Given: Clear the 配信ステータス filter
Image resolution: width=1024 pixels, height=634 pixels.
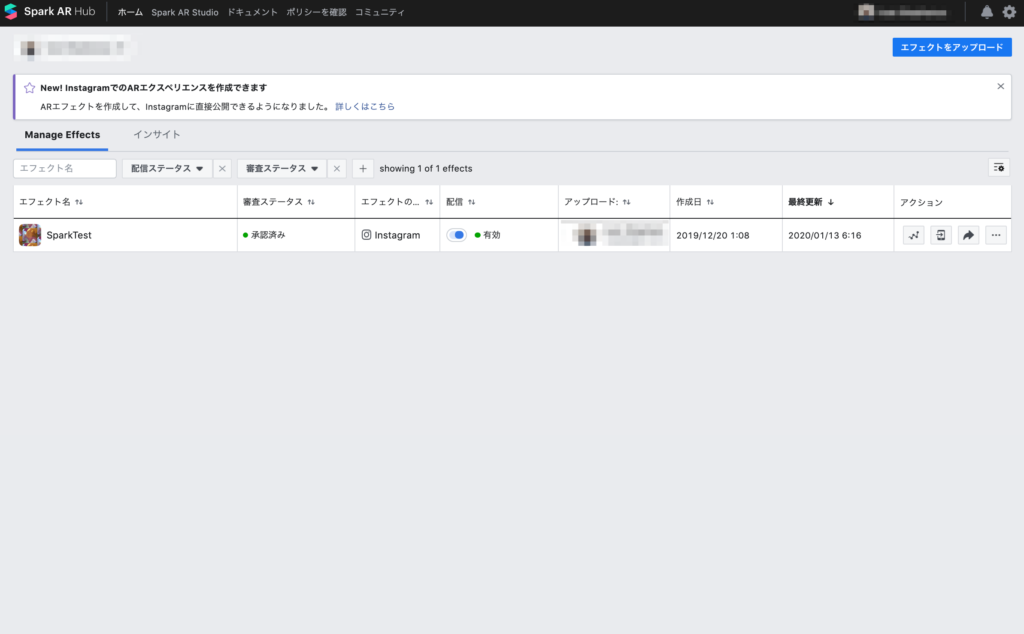Looking at the screenshot, I should 222,168.
